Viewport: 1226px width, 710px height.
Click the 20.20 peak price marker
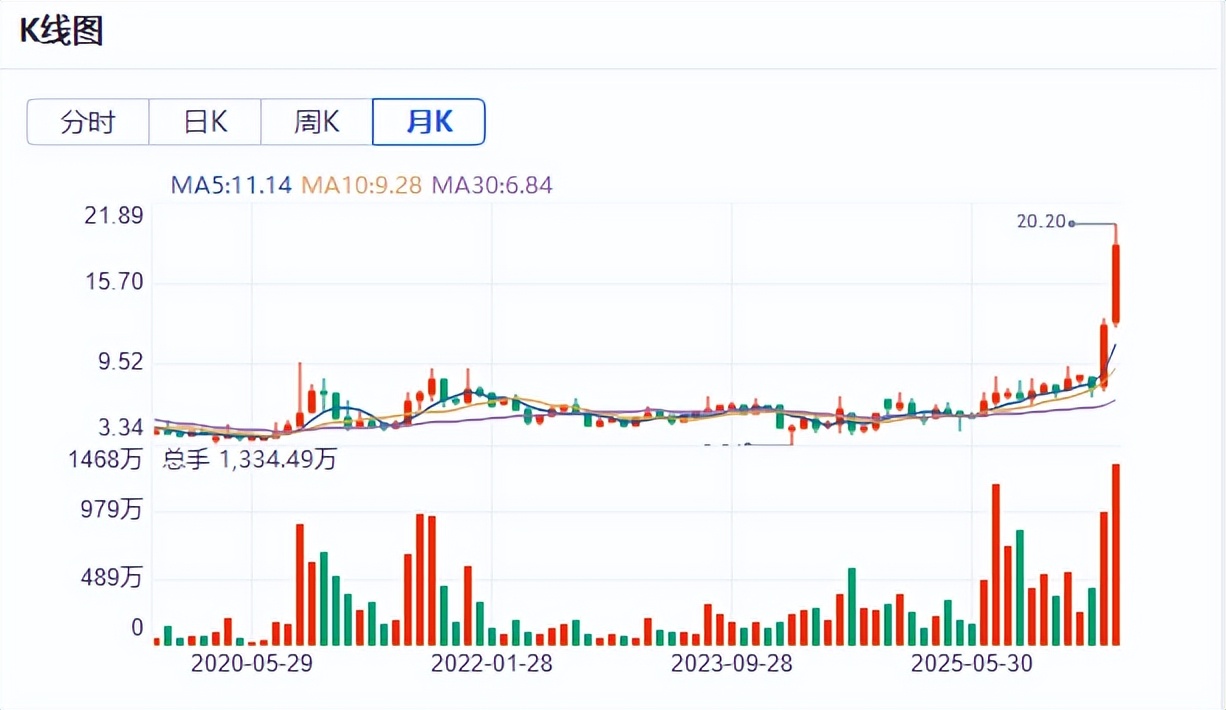[1042, 222]
